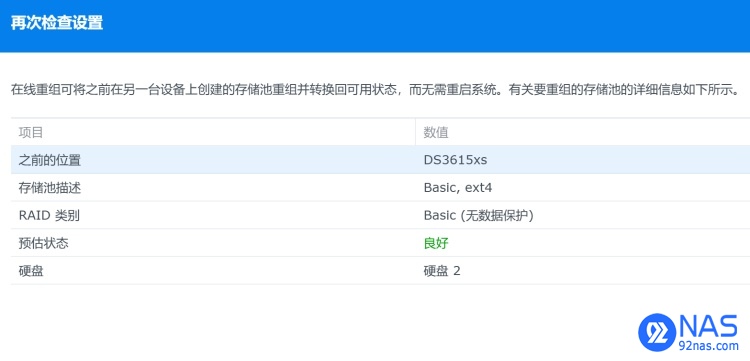
Task: Select the 预估状态 row label
Action: pos(44,243)
